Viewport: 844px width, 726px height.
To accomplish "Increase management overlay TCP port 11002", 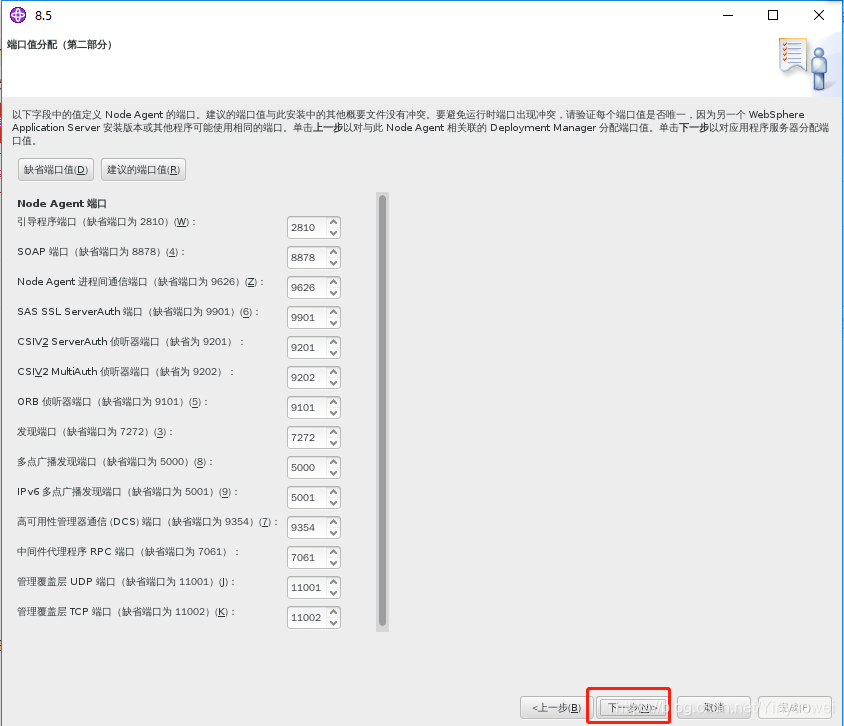I will pyautogui.click(x=334, y=614).
